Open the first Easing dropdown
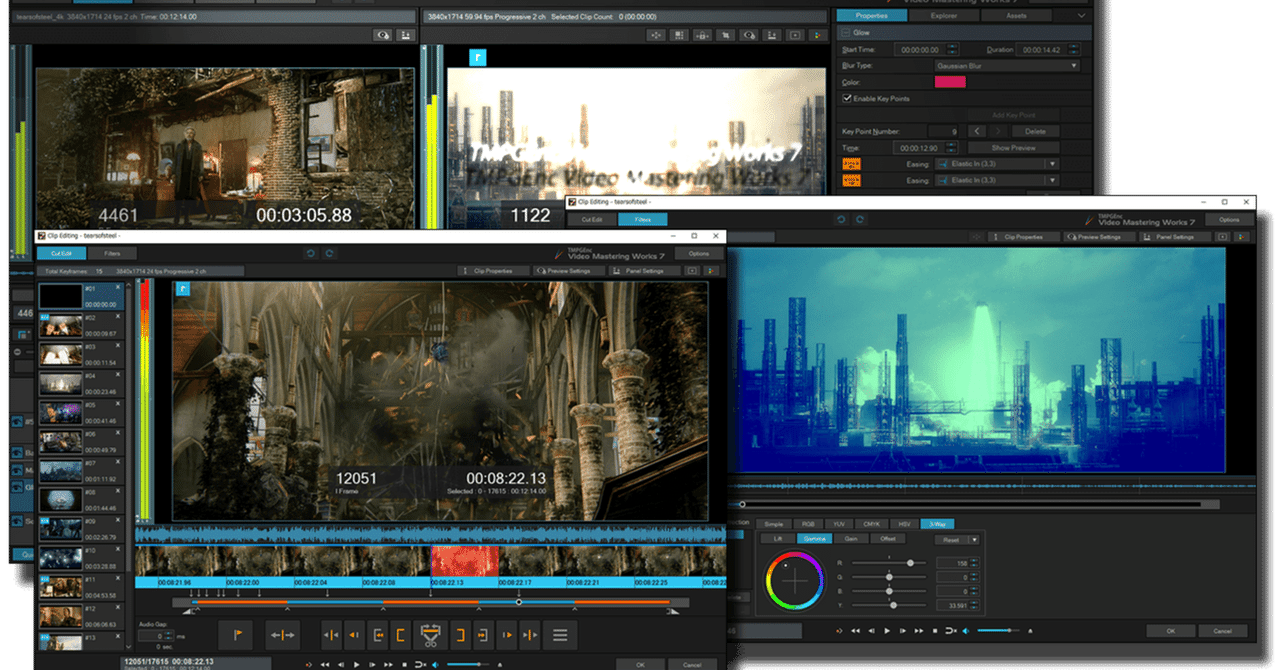Image resolution: width=1280 pixels, height=670 pixels. (996, 164)
